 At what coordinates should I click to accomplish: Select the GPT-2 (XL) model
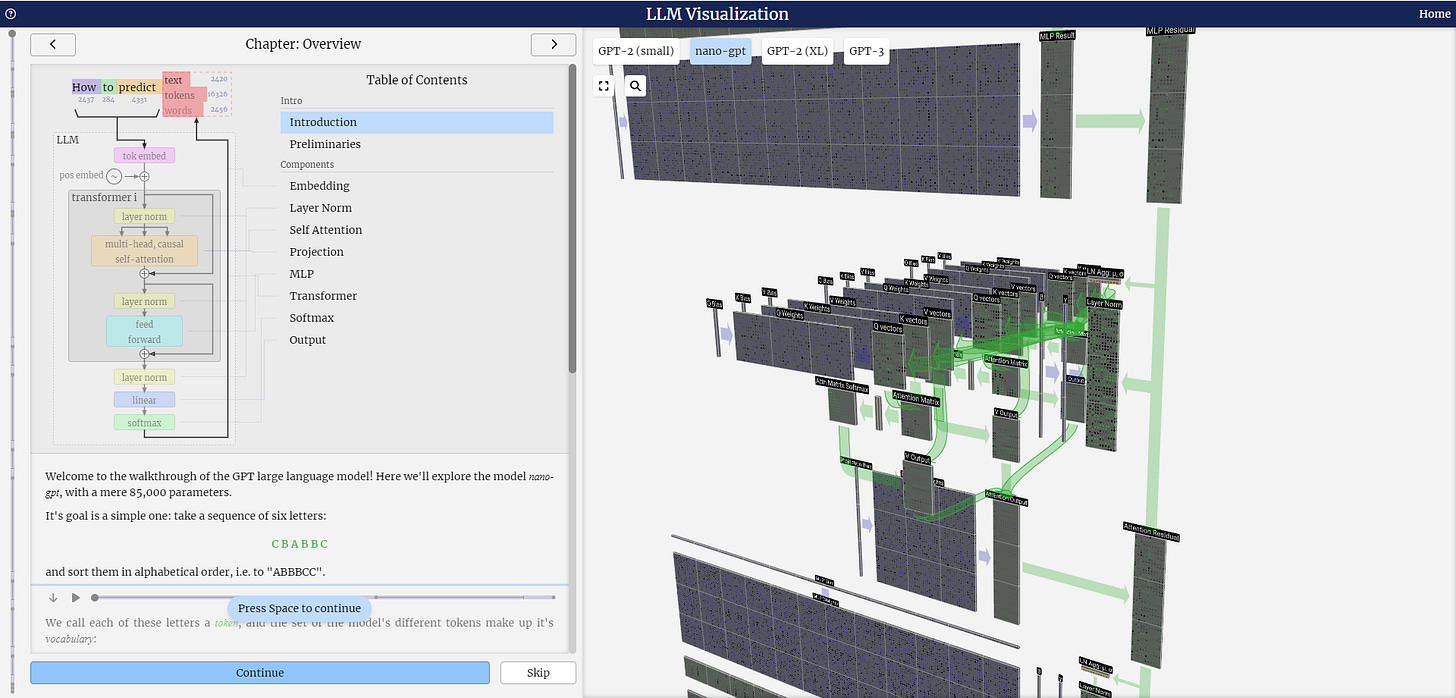[x=797, y=51]
